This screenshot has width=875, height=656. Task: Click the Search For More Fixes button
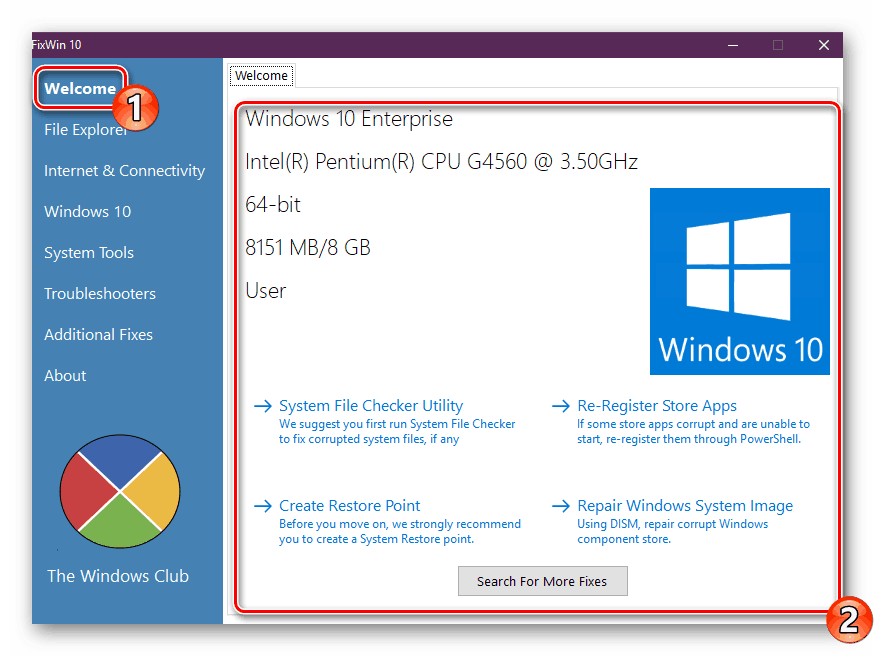[542, 581]
